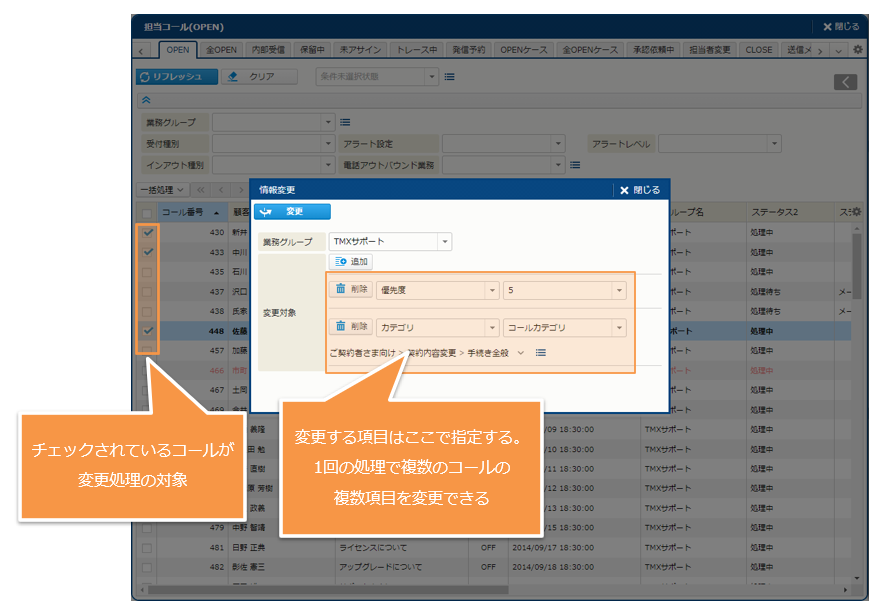The width and height of the screenshot is (877, 611).
Task: Open list icon beside category path
Action: point(541,353)
